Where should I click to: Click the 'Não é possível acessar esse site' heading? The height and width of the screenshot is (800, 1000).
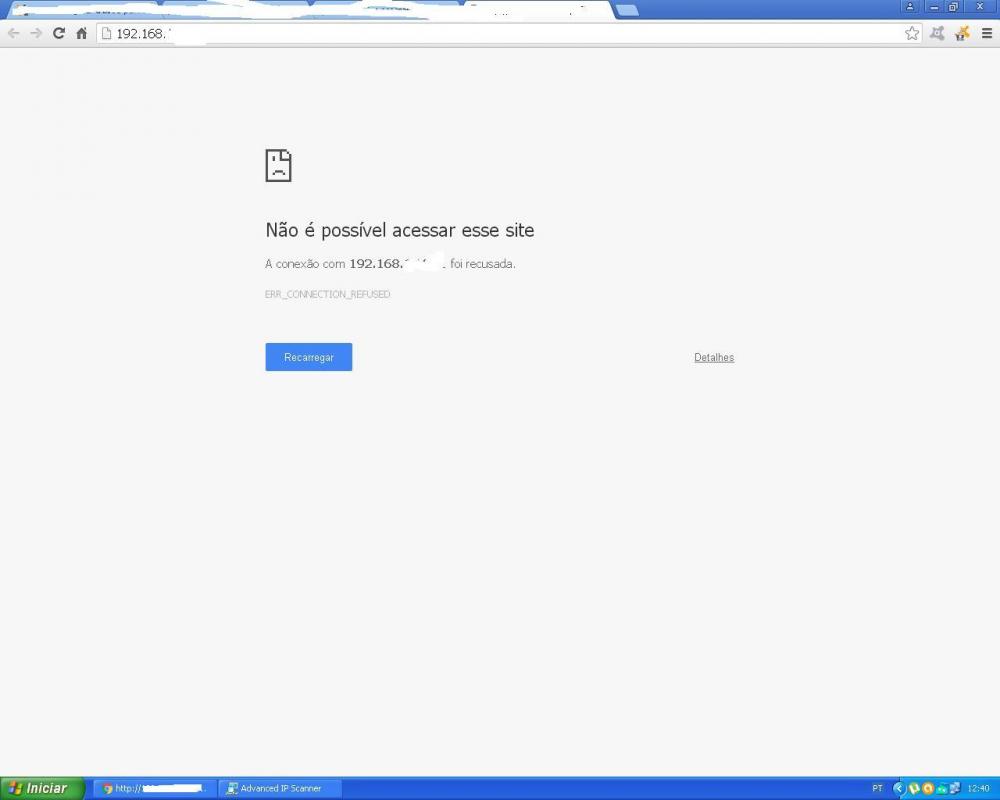[399, 230]
